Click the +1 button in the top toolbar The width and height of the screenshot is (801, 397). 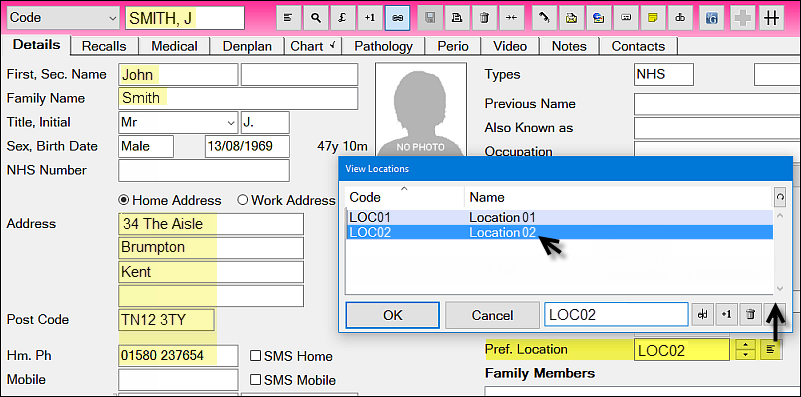(x=370, y=18)
